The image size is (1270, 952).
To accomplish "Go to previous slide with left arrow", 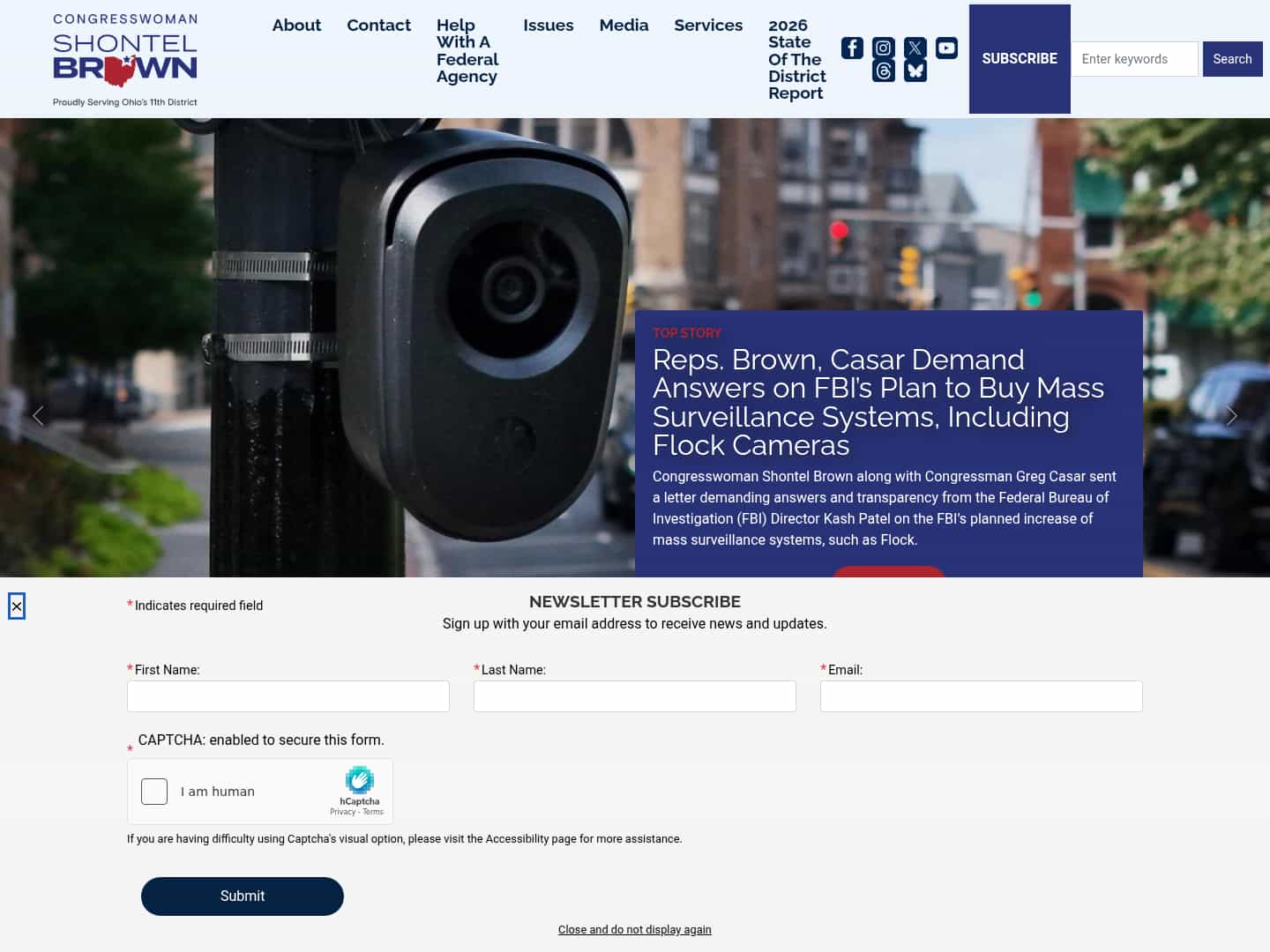I will (38, 415).
